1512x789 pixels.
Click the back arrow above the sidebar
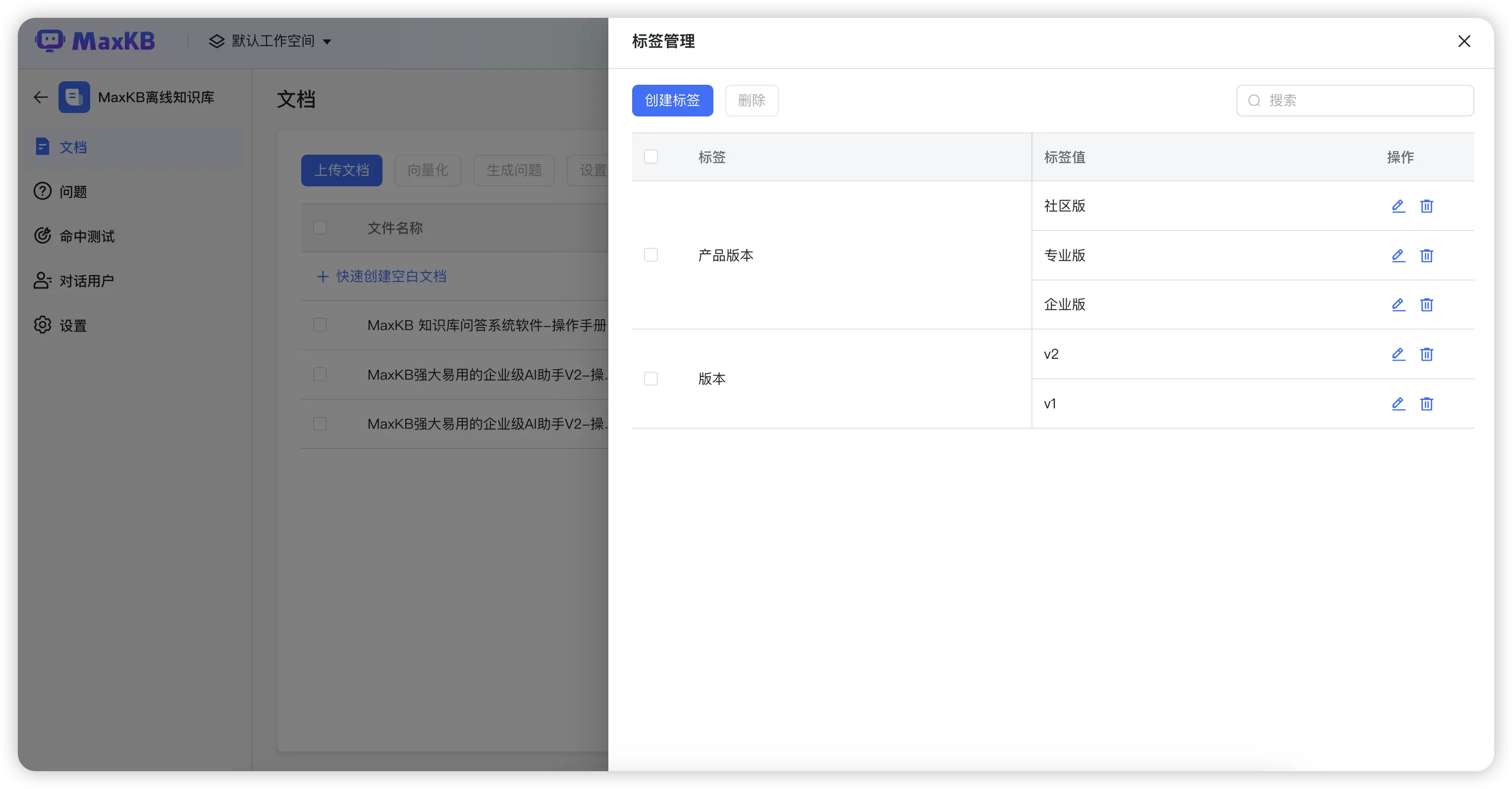(x=40, y=97)
